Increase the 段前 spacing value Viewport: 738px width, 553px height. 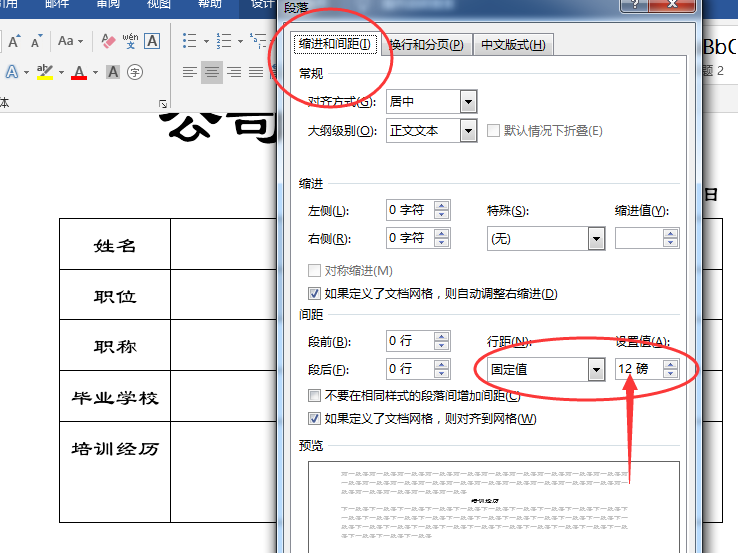pos(441,337)
